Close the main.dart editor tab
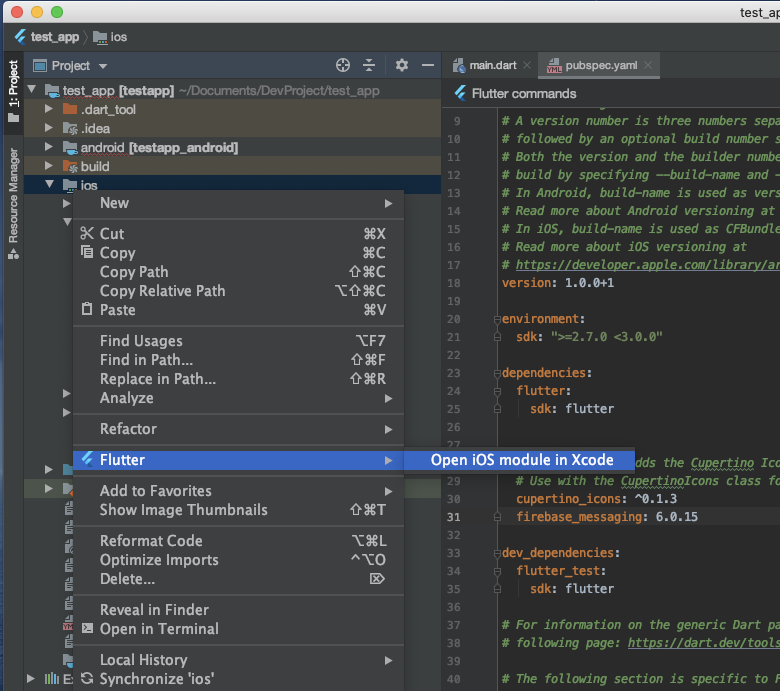 [x=527, y=65]
